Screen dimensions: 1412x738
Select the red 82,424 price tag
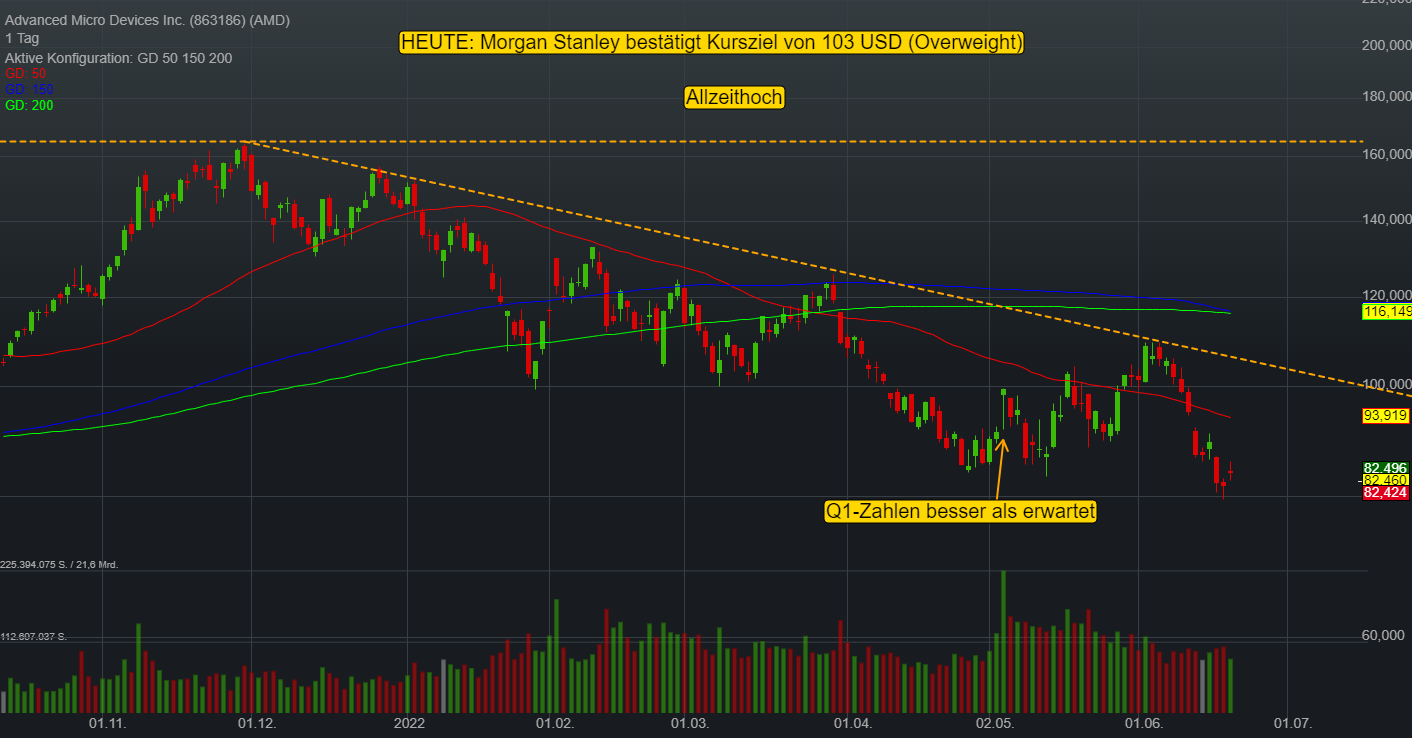click(x=1387, y=493)
